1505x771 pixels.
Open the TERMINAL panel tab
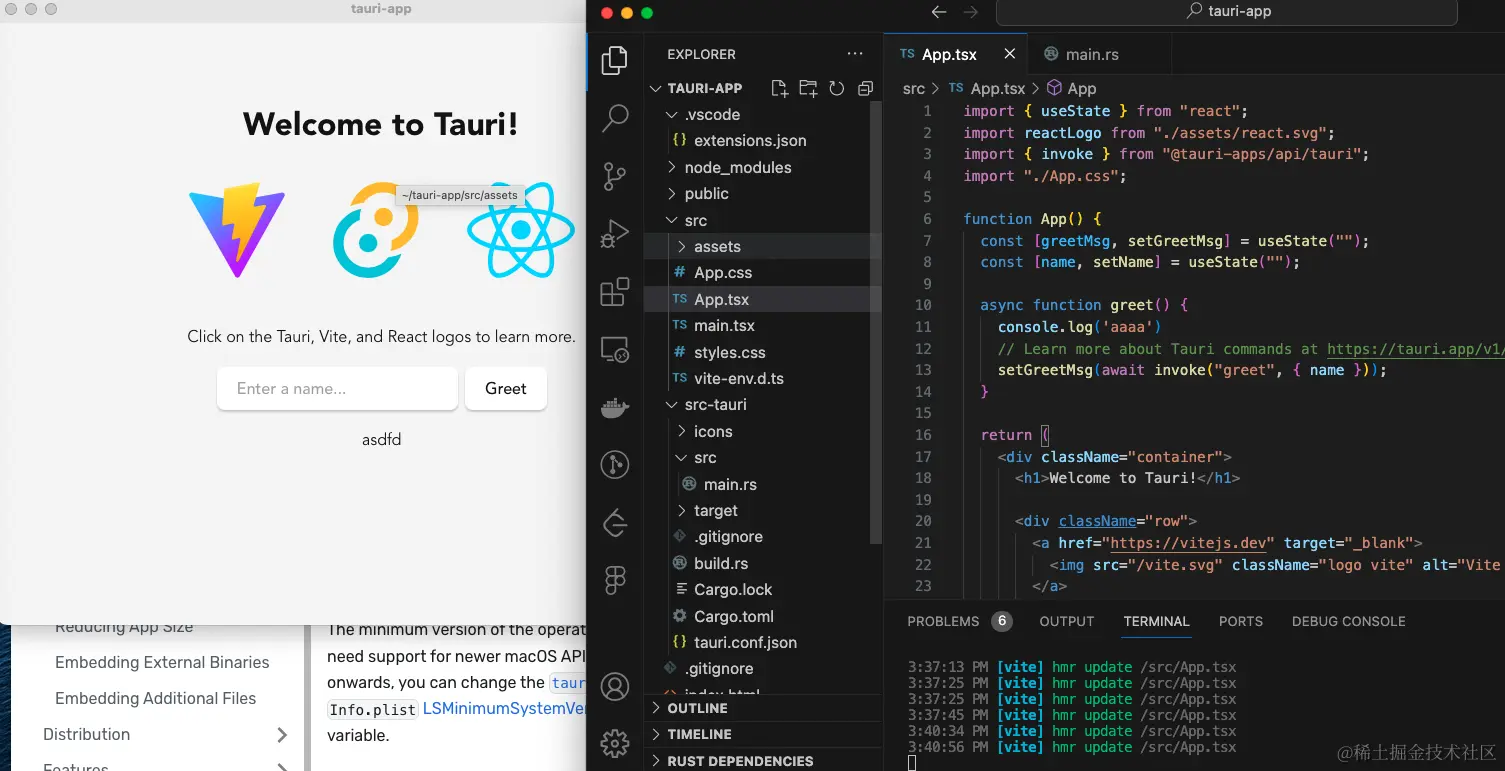1156,621
